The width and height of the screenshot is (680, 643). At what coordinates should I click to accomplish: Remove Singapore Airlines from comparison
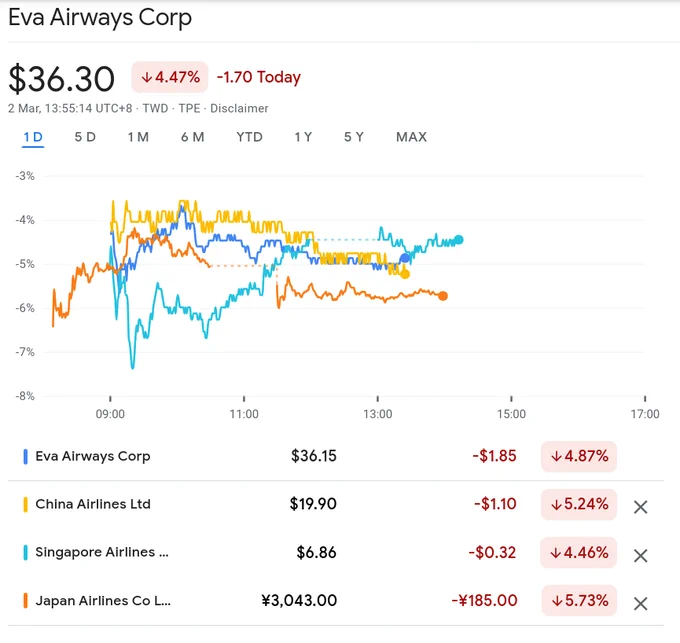click(x=640, y=555)
